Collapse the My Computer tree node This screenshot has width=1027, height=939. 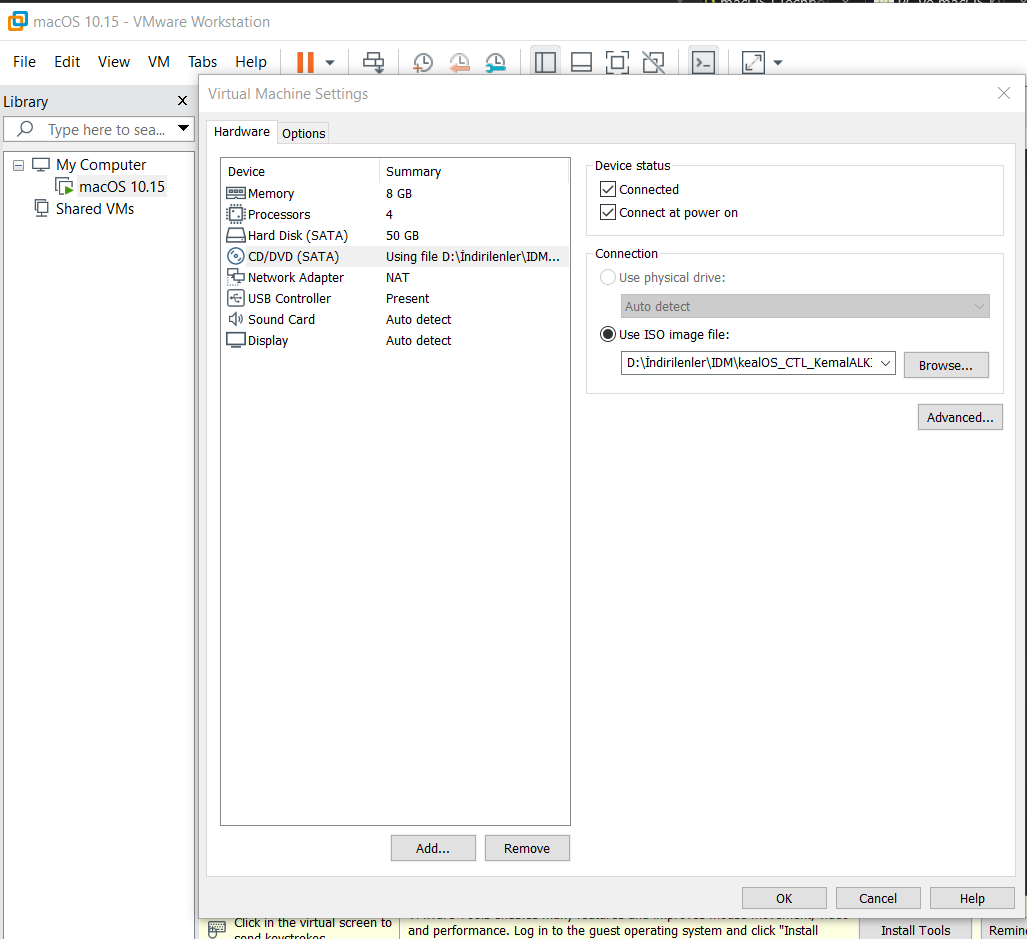coord(18,165)
